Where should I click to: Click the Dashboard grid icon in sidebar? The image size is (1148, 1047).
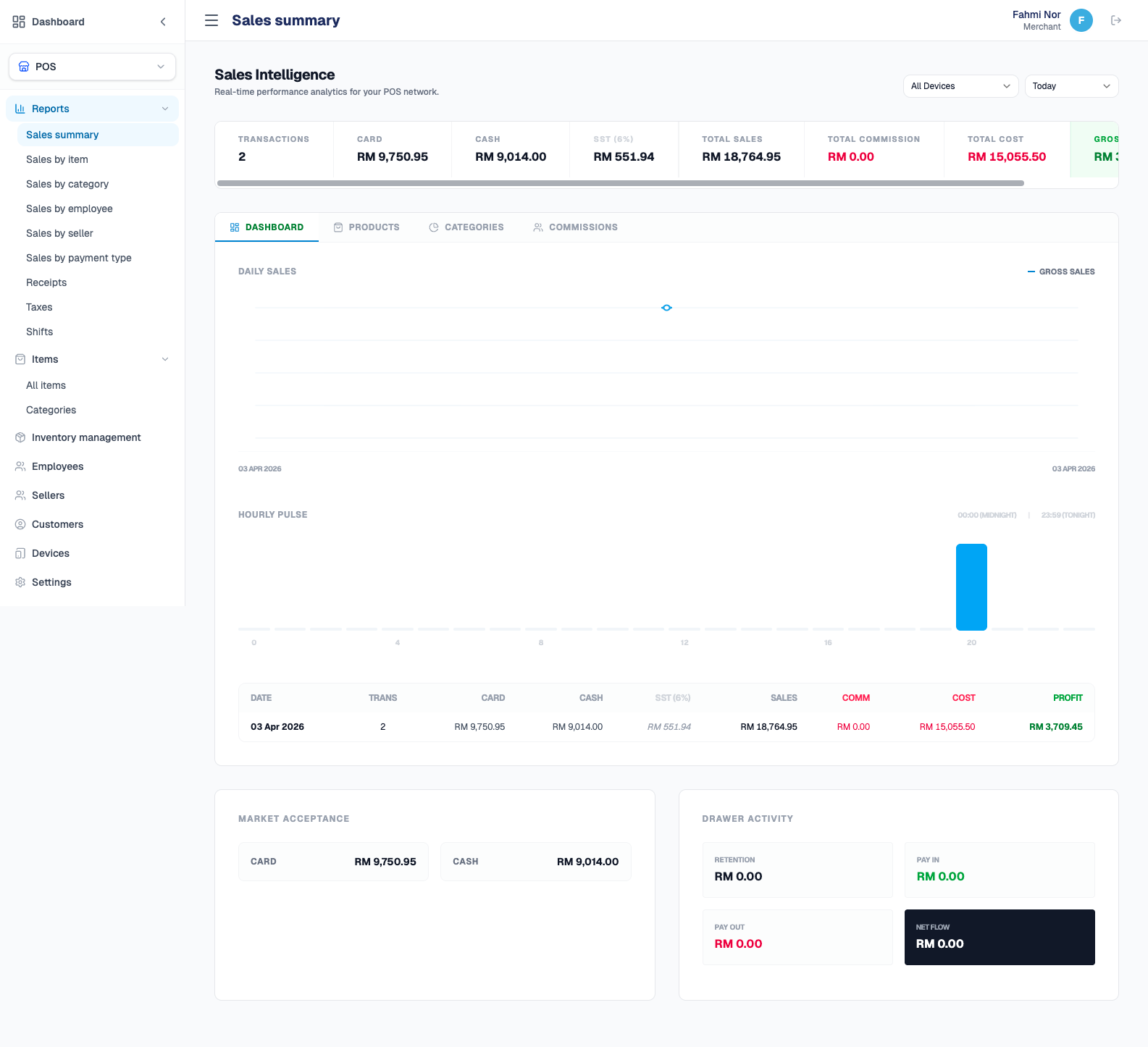(x=19, y=22)
